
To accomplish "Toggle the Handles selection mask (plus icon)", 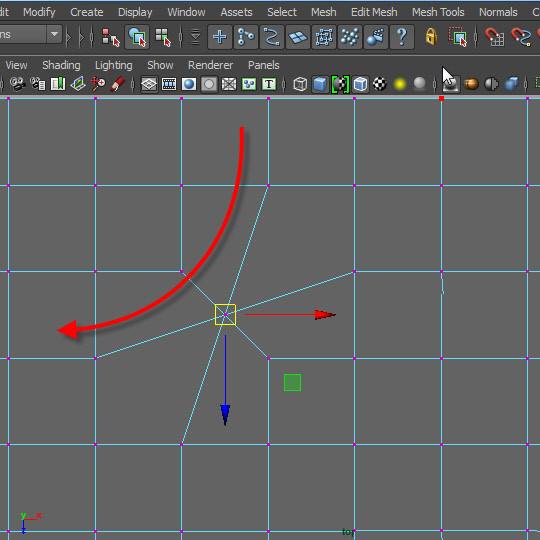I will tap(220, 37).
